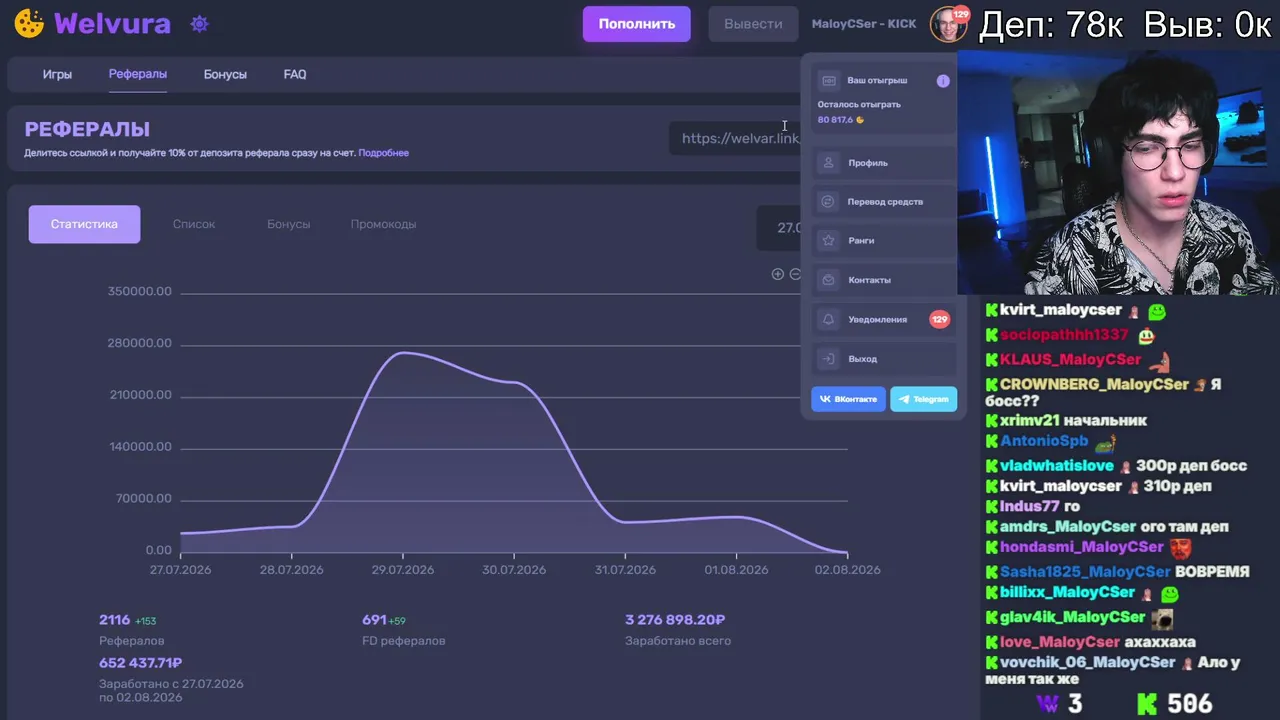Open the MaloyCSer - KICK account name
Screen dimensions: 1280x720
tap(864, 24)
